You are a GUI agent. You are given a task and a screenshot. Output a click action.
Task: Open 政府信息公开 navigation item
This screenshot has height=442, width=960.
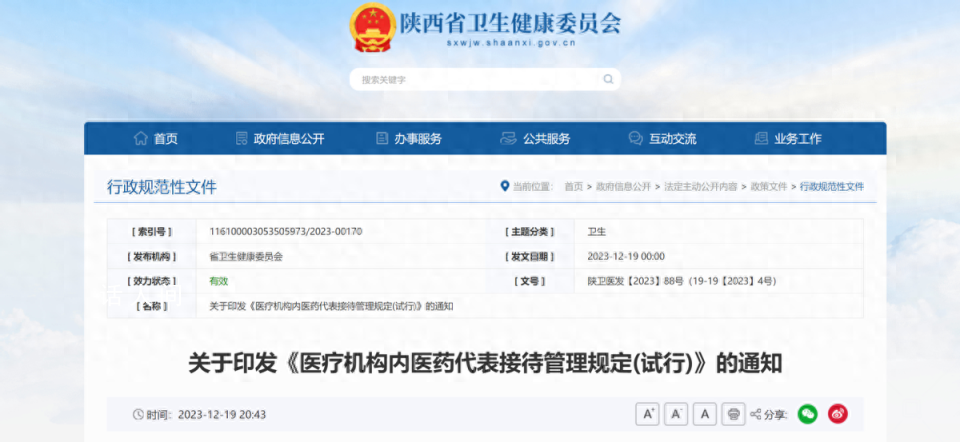pos(289,138)
